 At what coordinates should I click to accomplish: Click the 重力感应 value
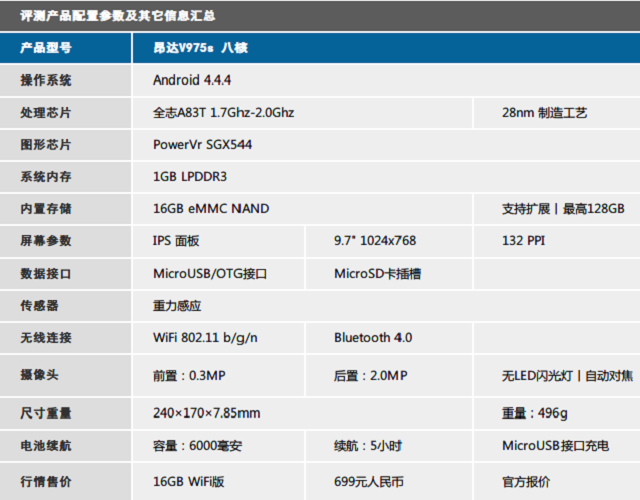tap(177, 305)
